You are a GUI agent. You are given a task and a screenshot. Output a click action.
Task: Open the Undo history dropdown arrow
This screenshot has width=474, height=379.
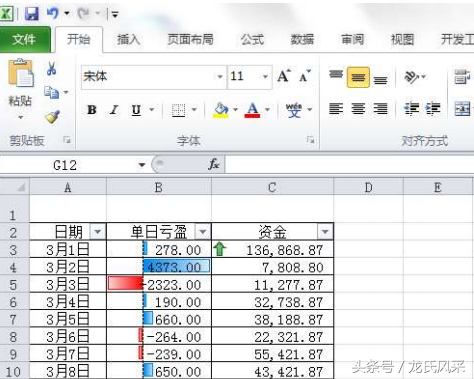[x=67, y=14]
